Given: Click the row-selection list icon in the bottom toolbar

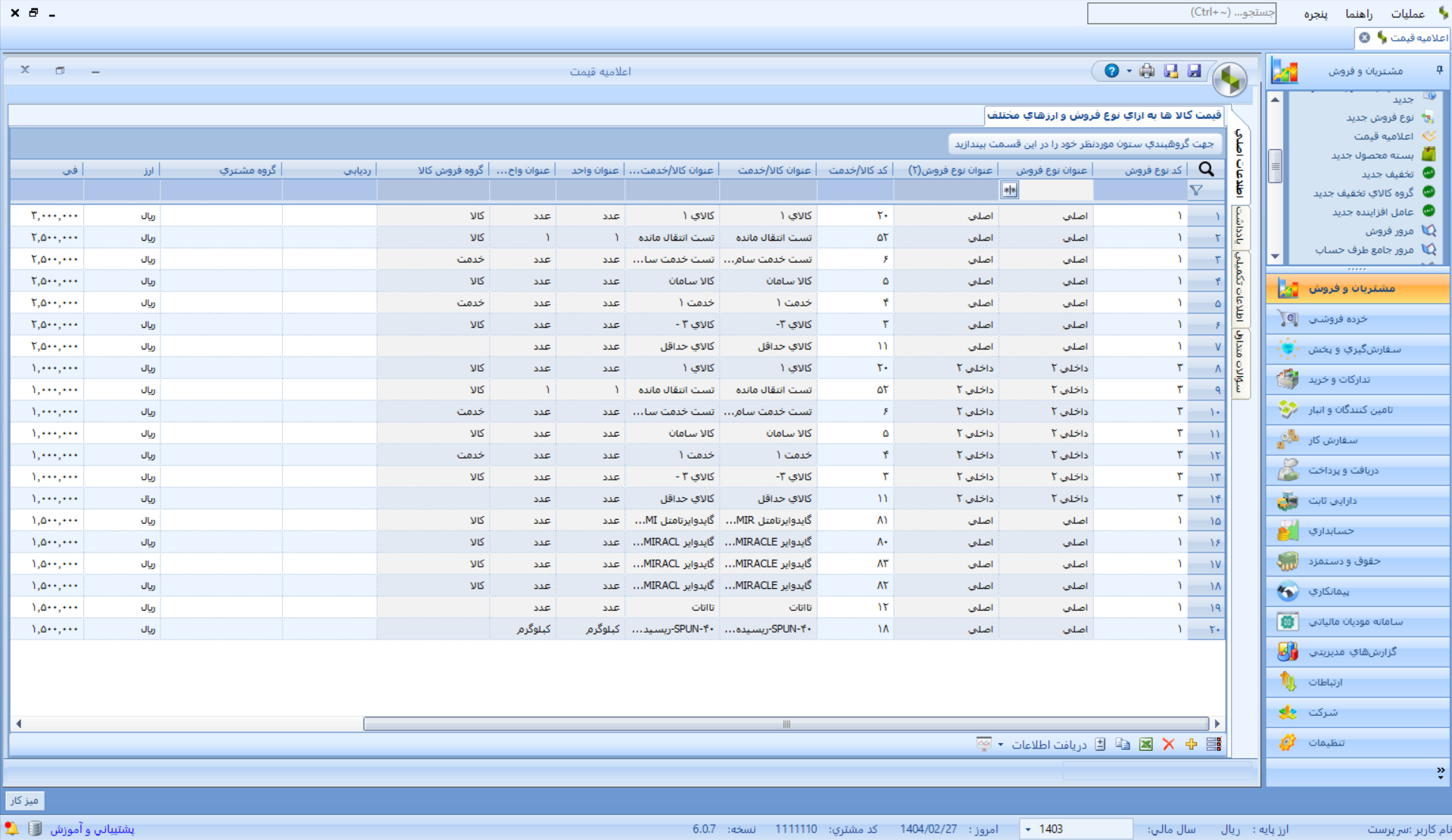Looking at the screenshot, I should [x=1214, y=745].
